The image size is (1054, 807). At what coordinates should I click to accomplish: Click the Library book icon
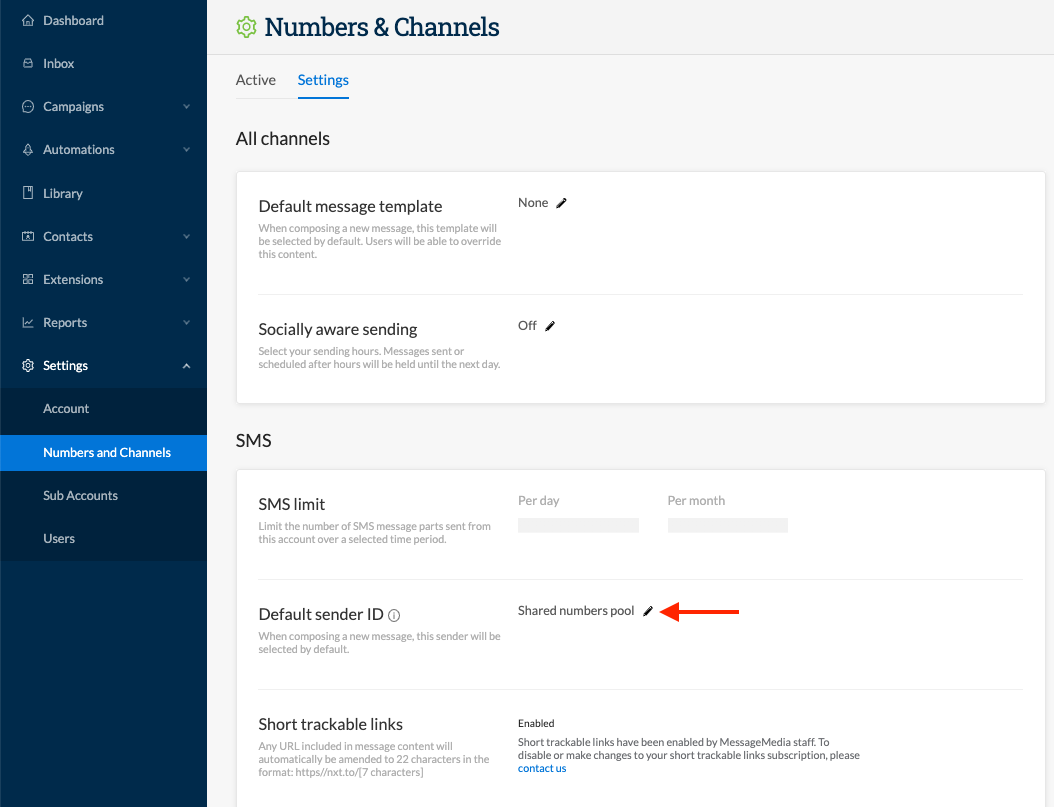[28, 193]
